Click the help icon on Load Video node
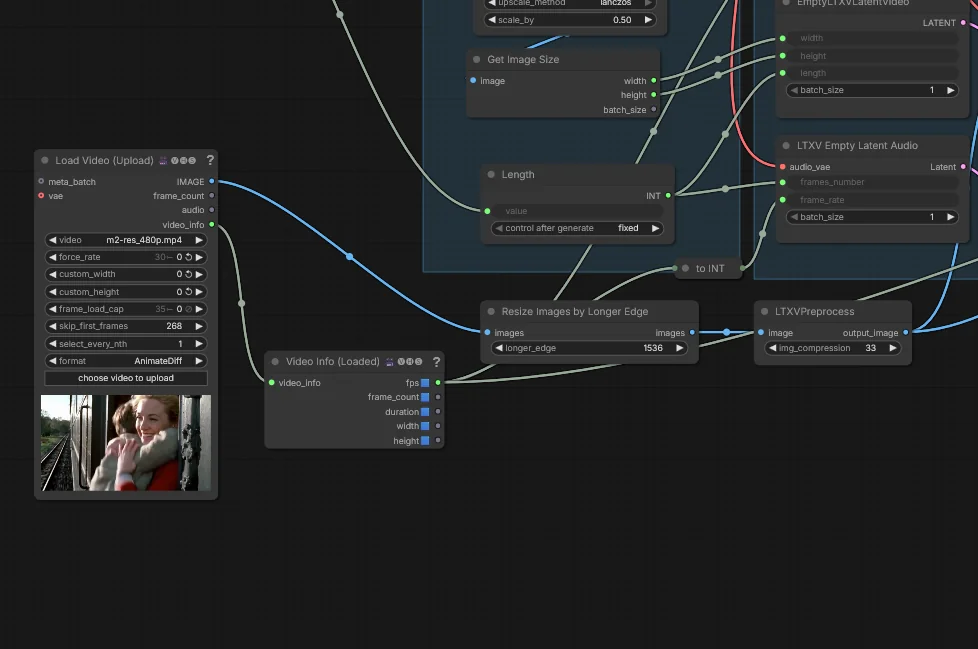Viewport: 978px width, 649px height. coord(210,160)
